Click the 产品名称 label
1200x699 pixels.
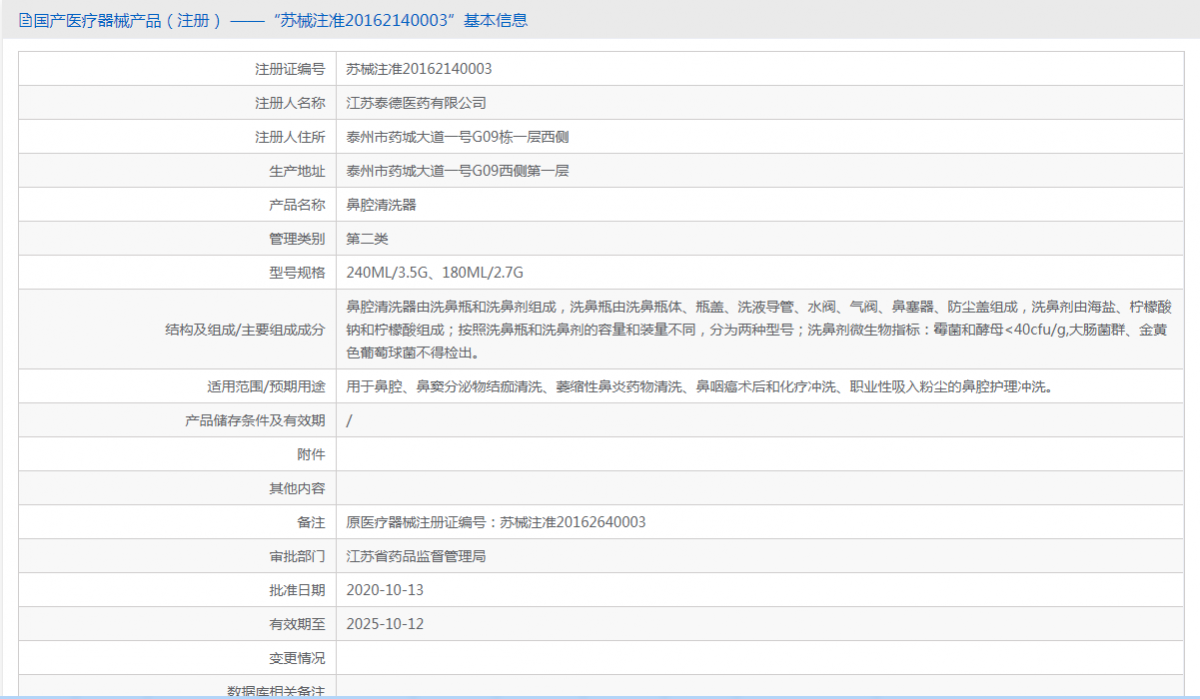(x=297, y=205)
